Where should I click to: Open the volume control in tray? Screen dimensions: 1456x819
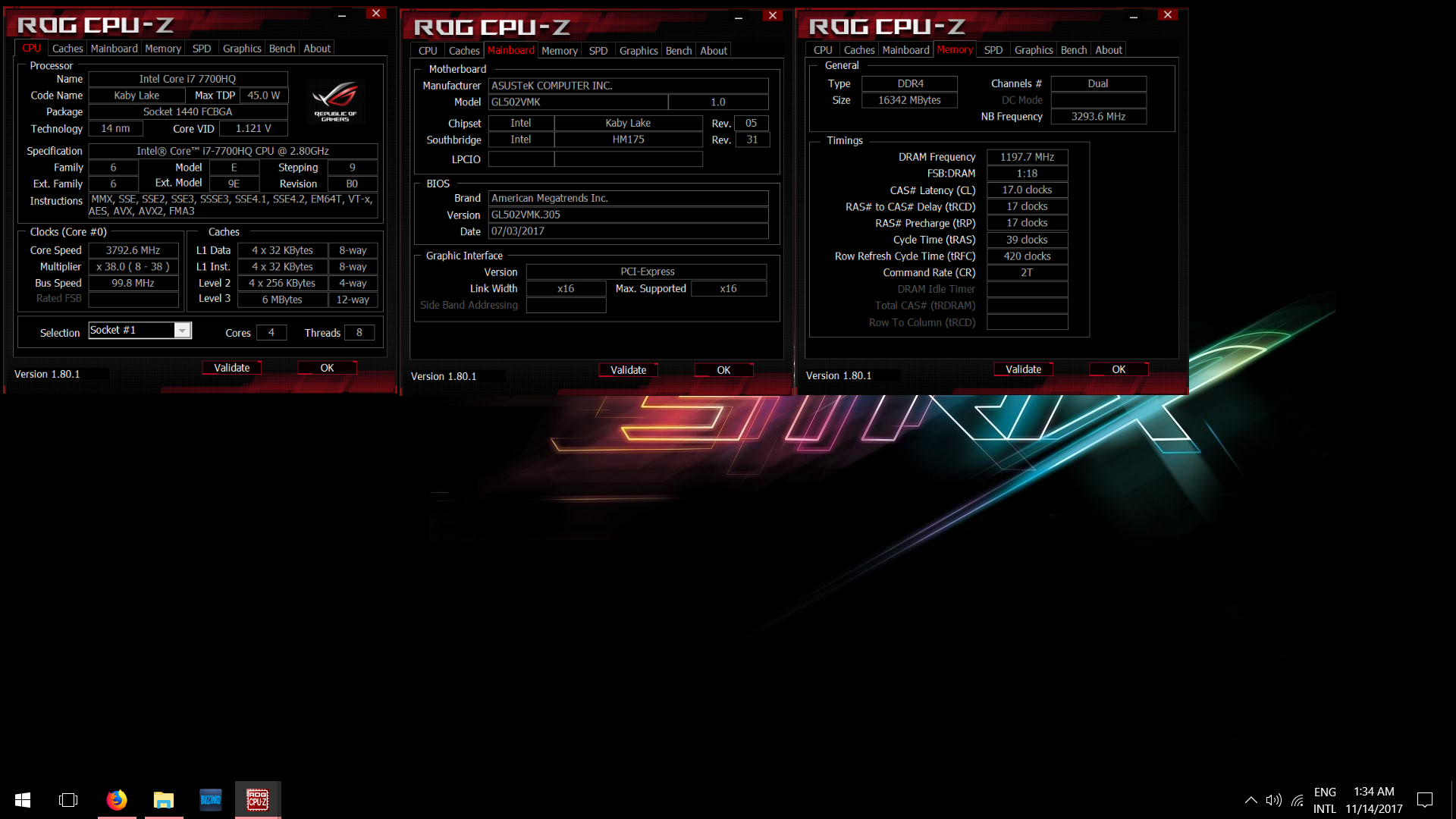[x=1274, y=800]
